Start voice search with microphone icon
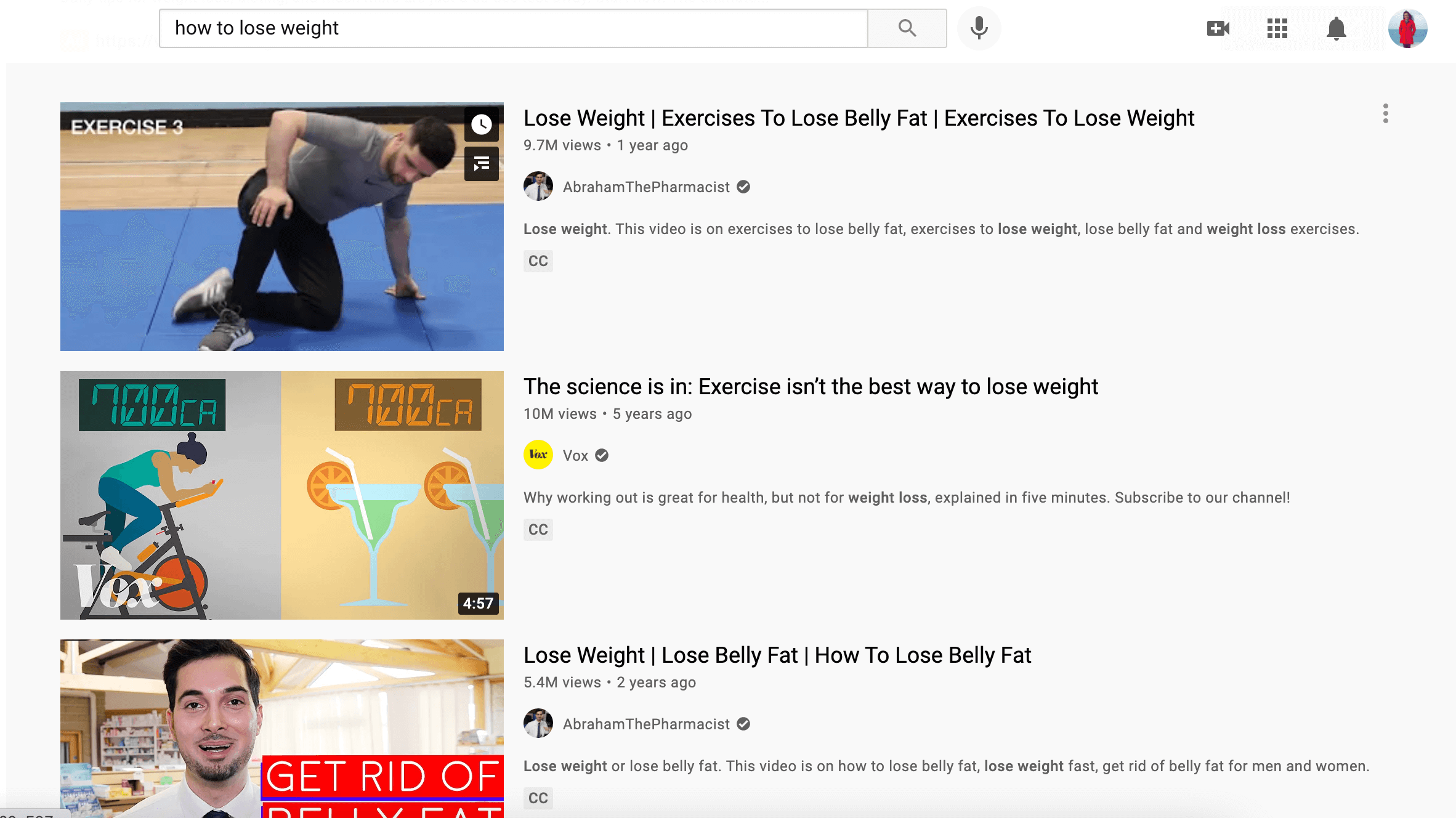The height and width of the screenshot is (818, 1456). pyautogui.click(x=979, y=28)
